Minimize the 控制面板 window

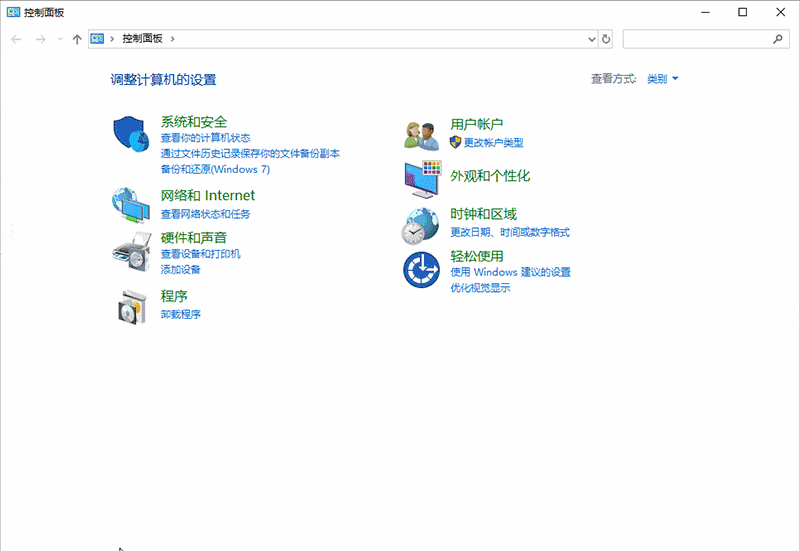click(x=706, y=12)
